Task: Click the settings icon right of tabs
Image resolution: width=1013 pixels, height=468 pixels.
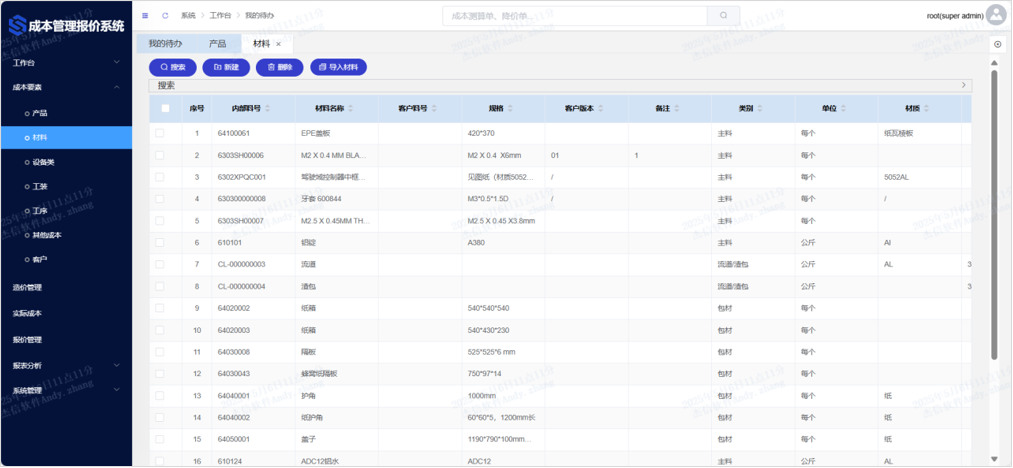Action: coord(998,44)
